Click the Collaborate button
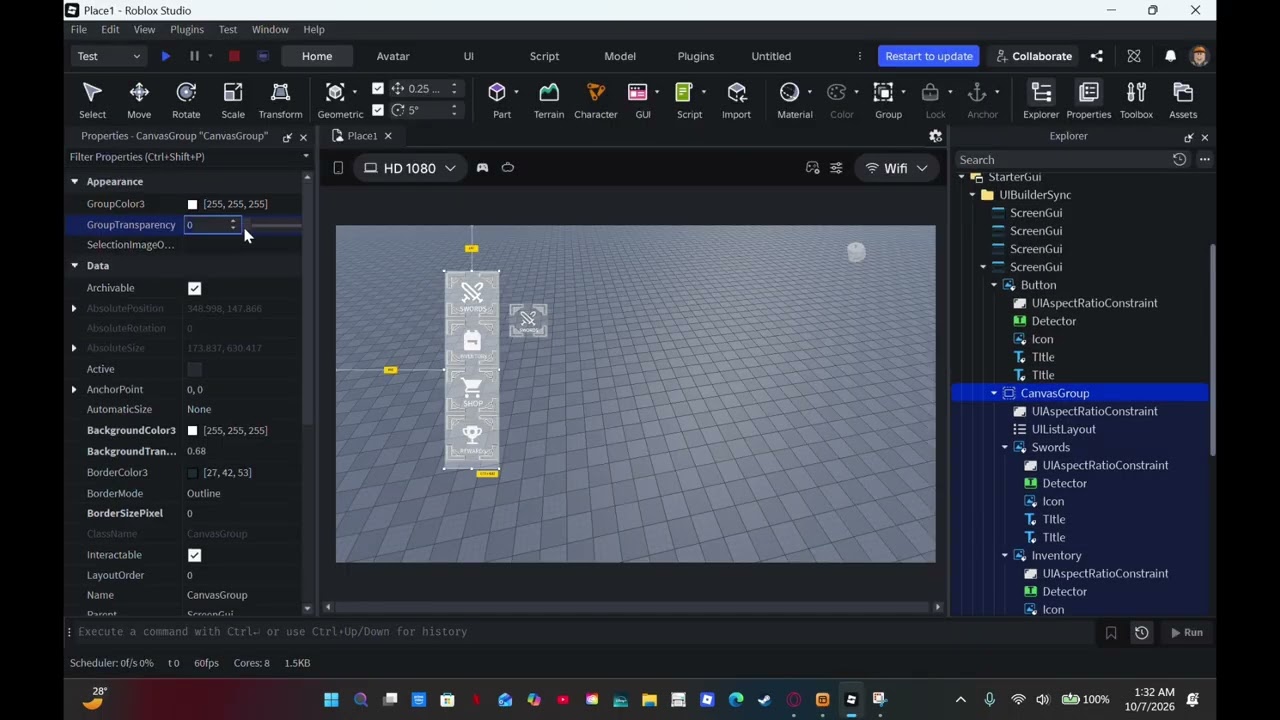 (1033, 56)
